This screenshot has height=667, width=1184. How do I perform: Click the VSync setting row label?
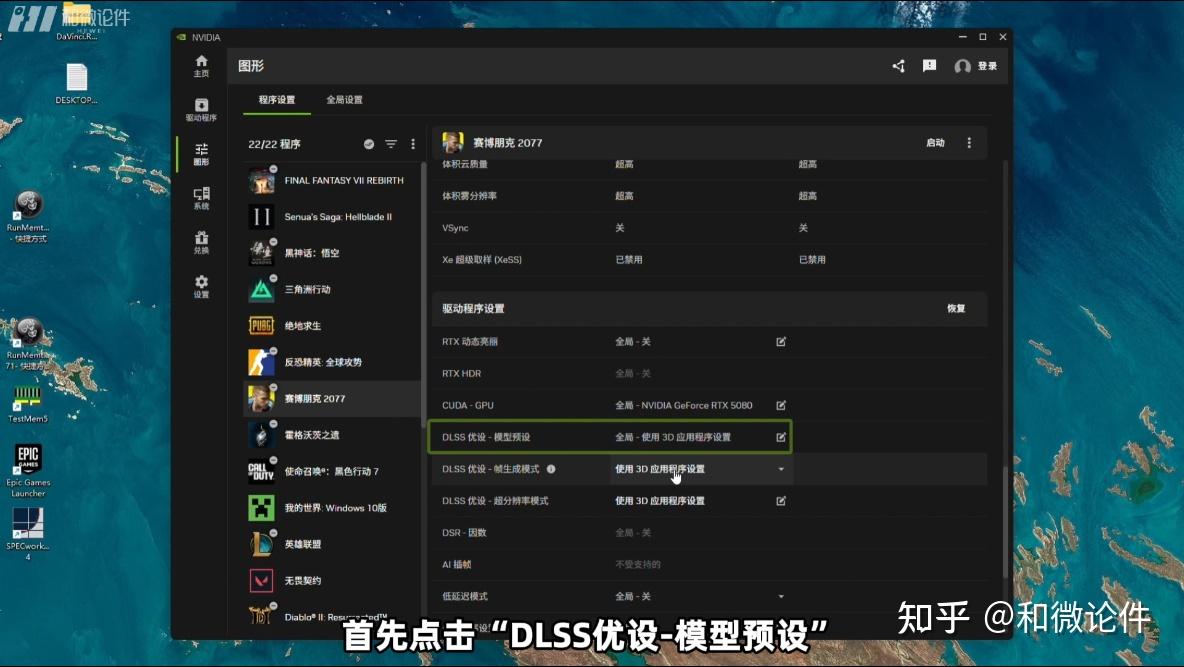(x=455, y=228)
